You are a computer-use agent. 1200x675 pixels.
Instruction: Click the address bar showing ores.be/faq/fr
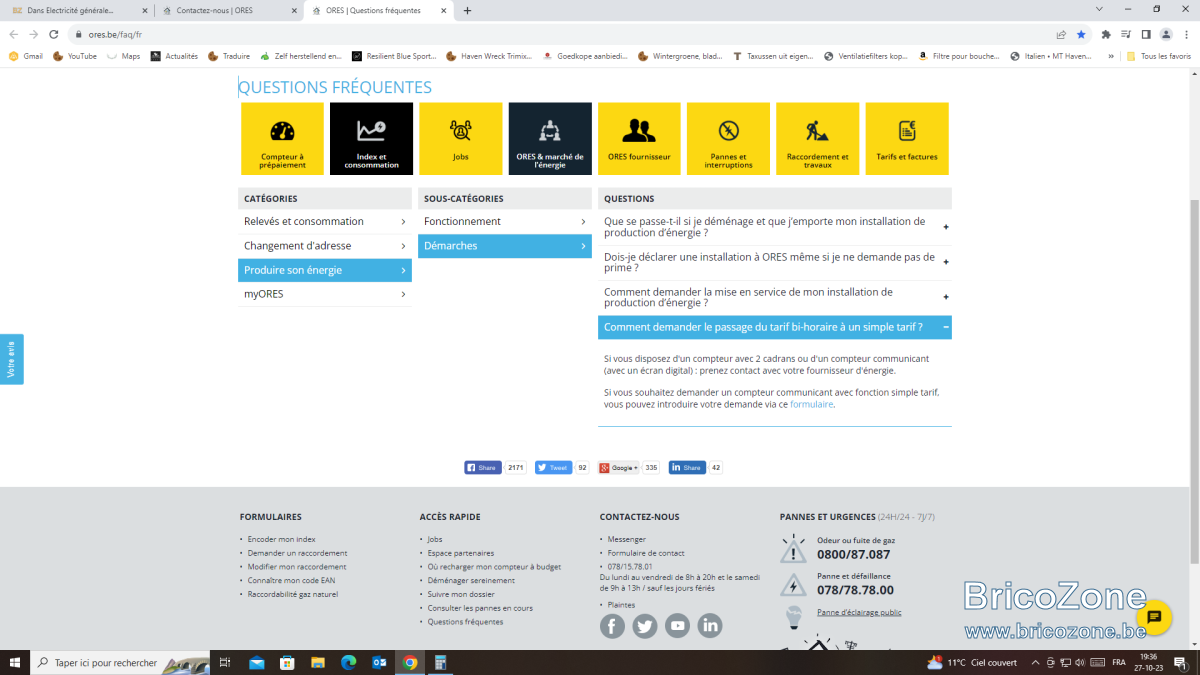pos(560,34)
